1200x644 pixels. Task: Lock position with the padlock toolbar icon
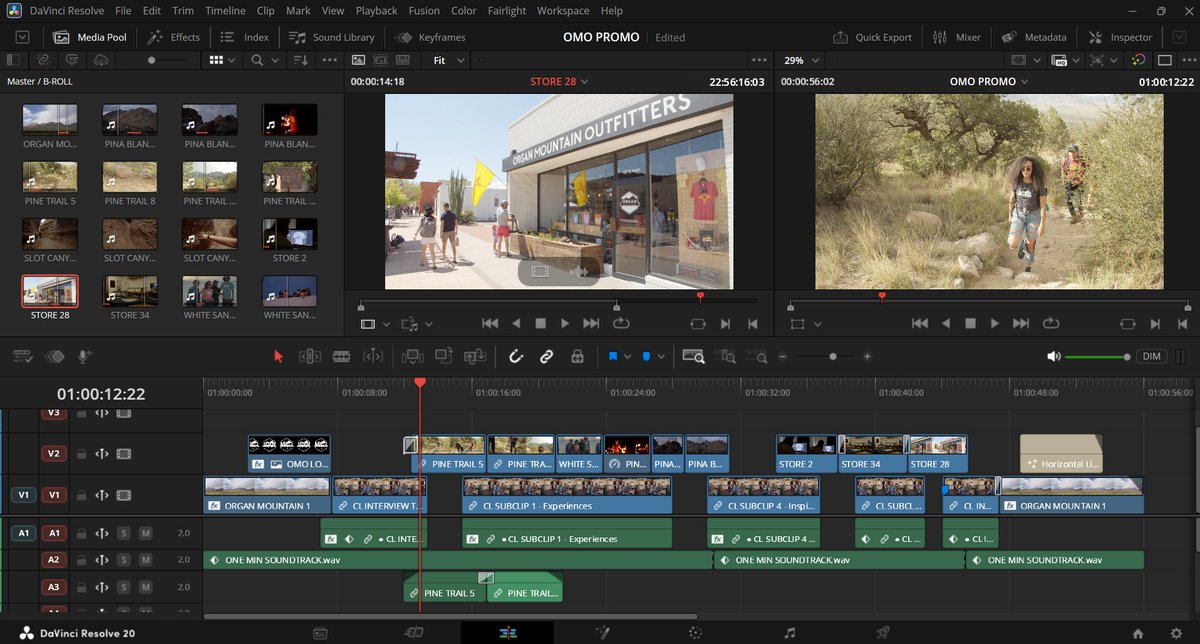pyautogui.click(x=577, y=356)
